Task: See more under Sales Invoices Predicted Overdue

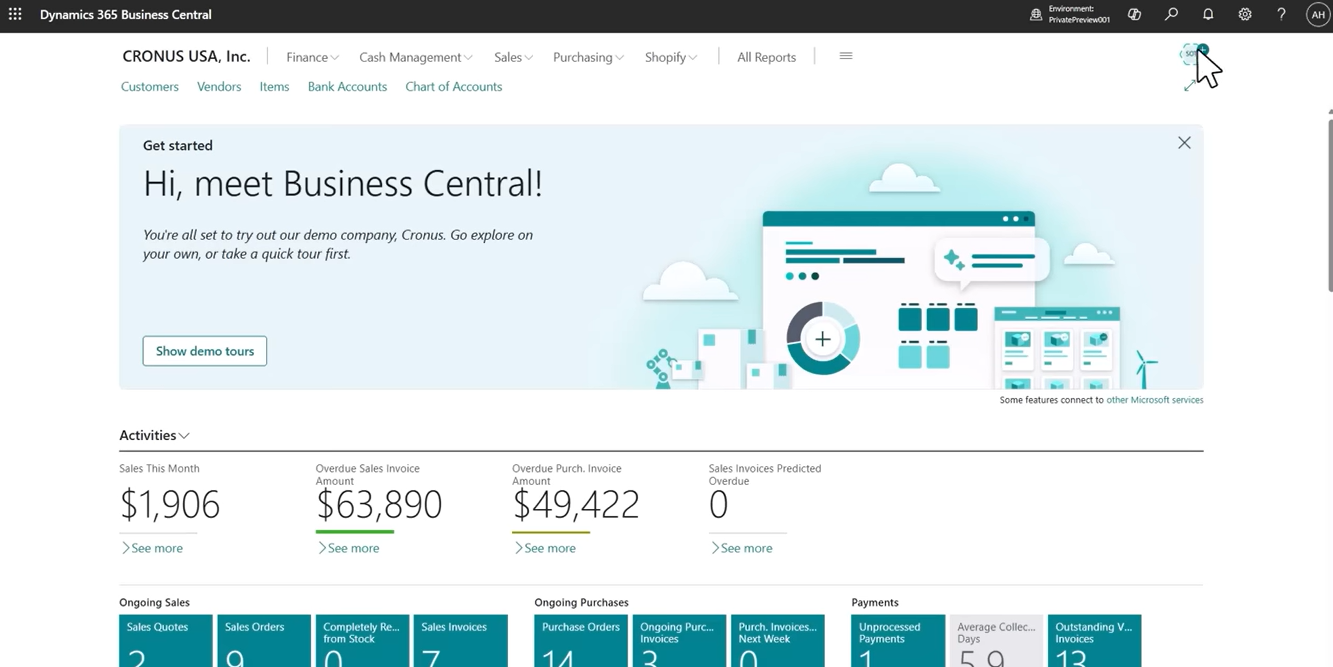Action: tap(741, 548)
